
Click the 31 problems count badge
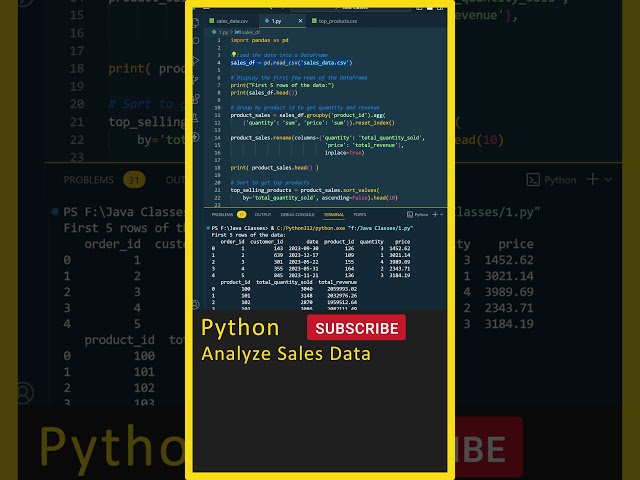(x=241, y=214)
